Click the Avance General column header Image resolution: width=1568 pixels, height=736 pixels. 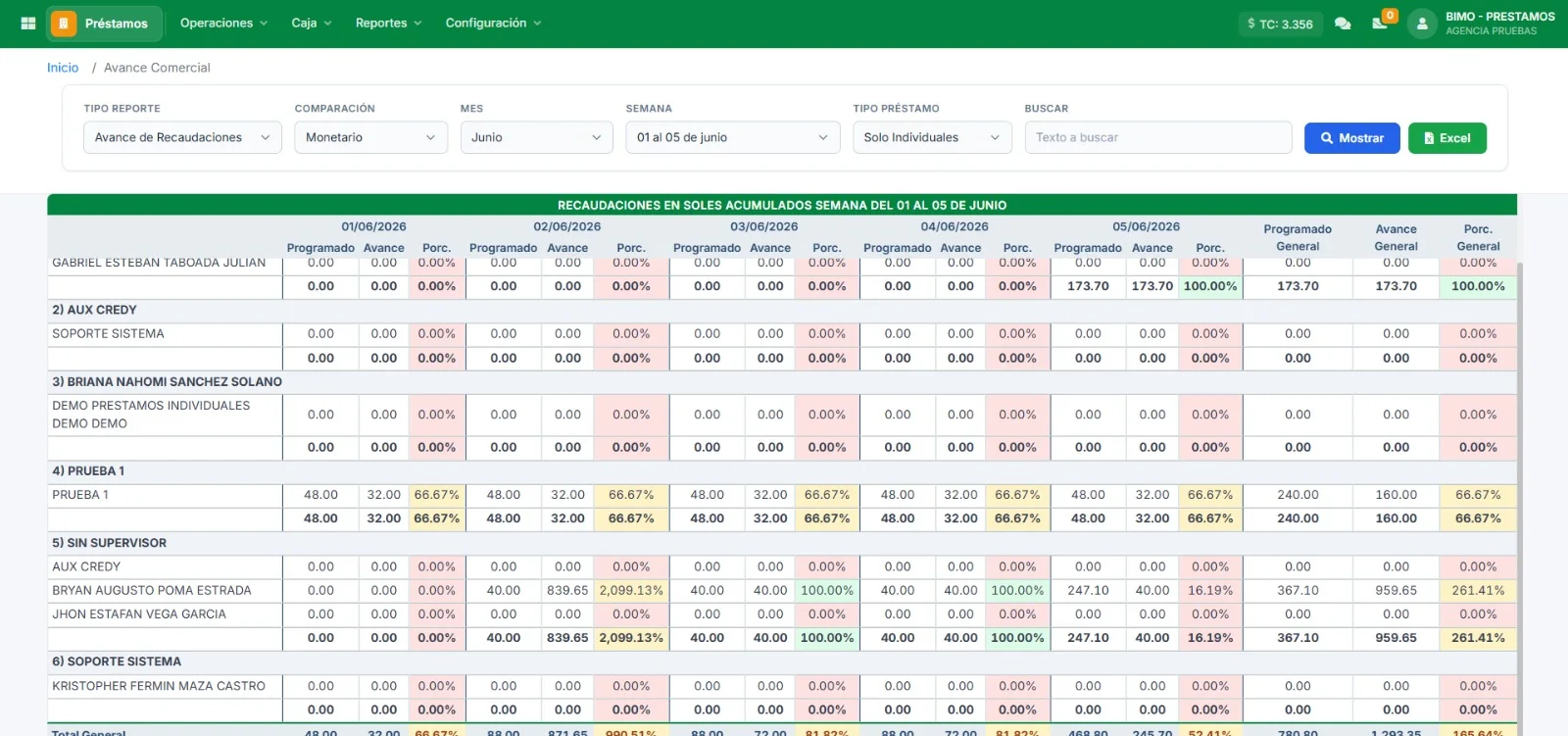point(1396,238)
